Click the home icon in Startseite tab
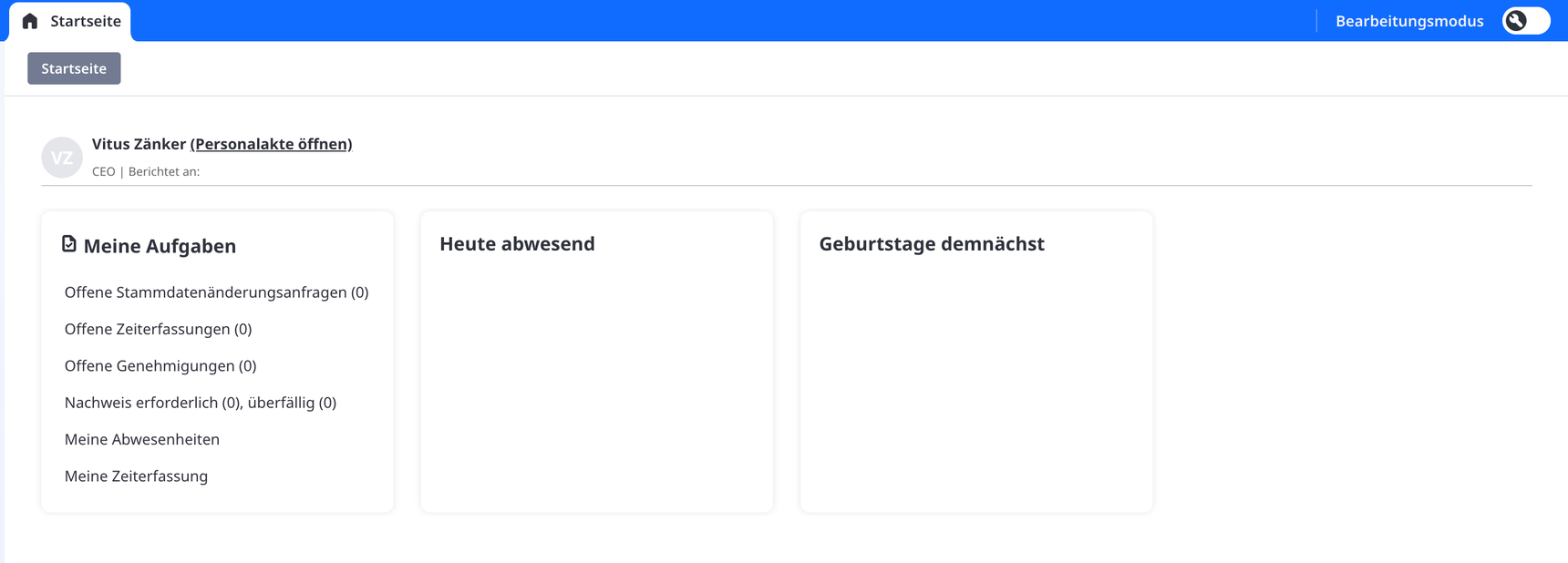The image size is (1568, 563). coord(30,21)
